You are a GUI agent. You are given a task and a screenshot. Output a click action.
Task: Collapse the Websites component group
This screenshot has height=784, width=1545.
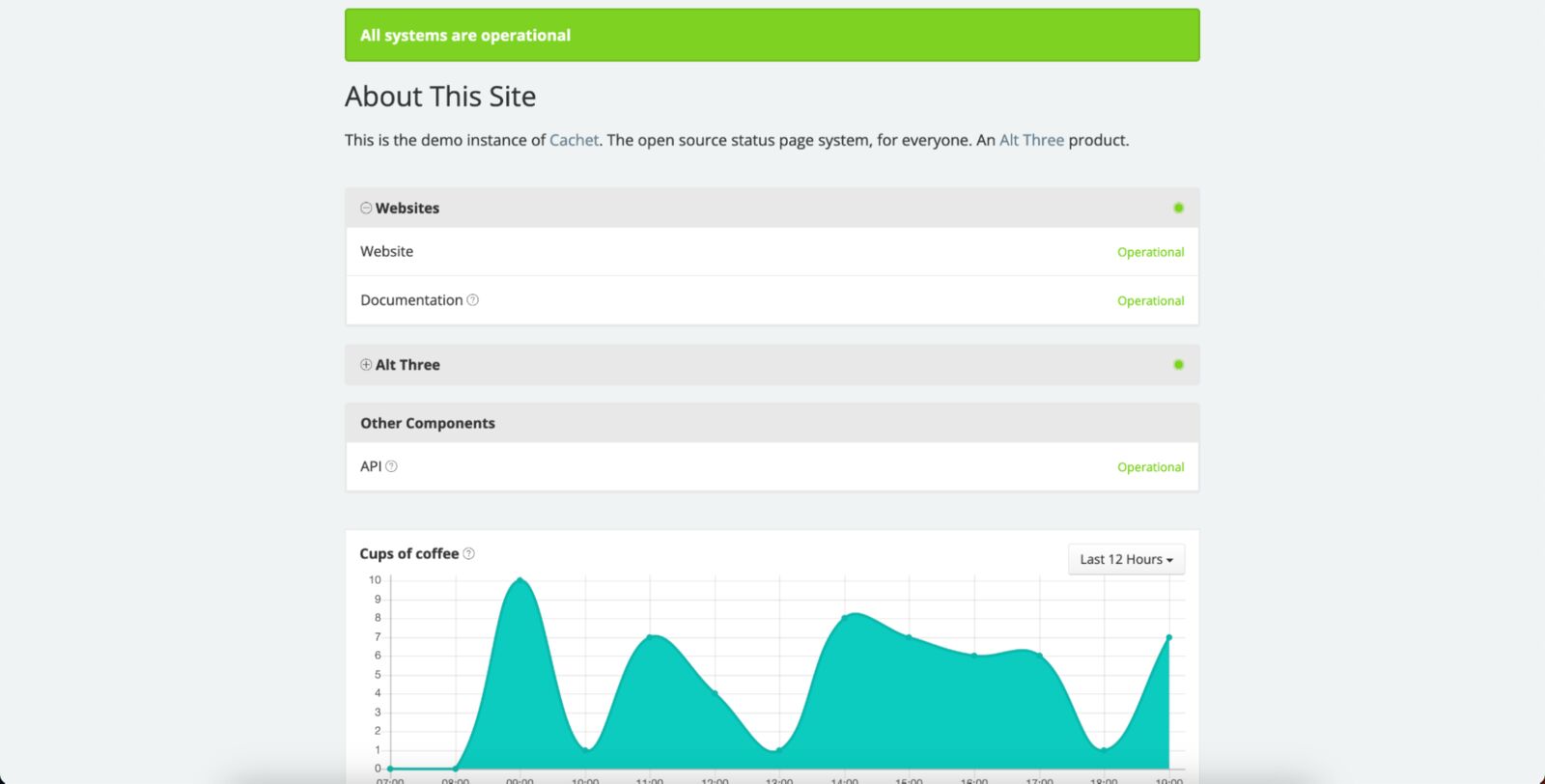tap(366, 208)
